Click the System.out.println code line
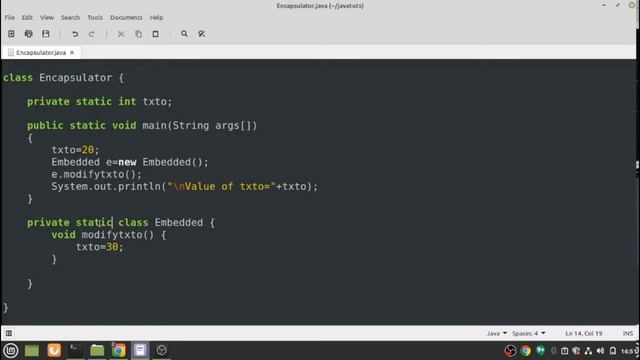The width and height of the screenshot is (640, 360). point(184,187)
